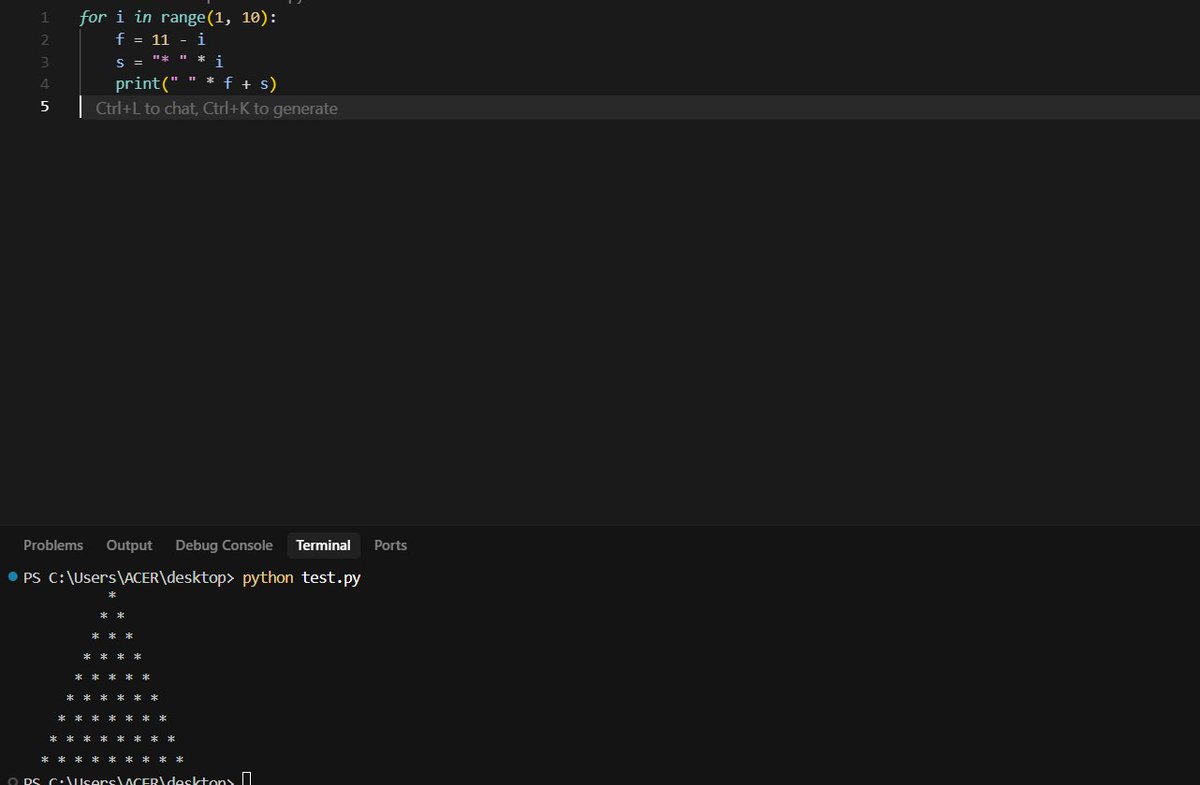Screen dimensions: 1200x785
Task: Select the Terminal tab
Action: (323, 545)
